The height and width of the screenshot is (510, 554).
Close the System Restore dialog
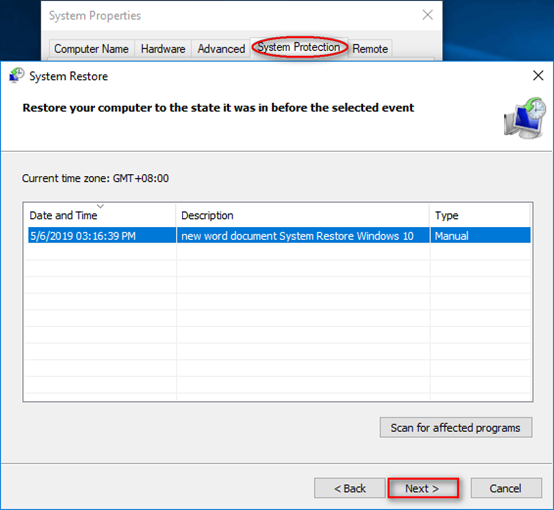click(x=538, y=75)
